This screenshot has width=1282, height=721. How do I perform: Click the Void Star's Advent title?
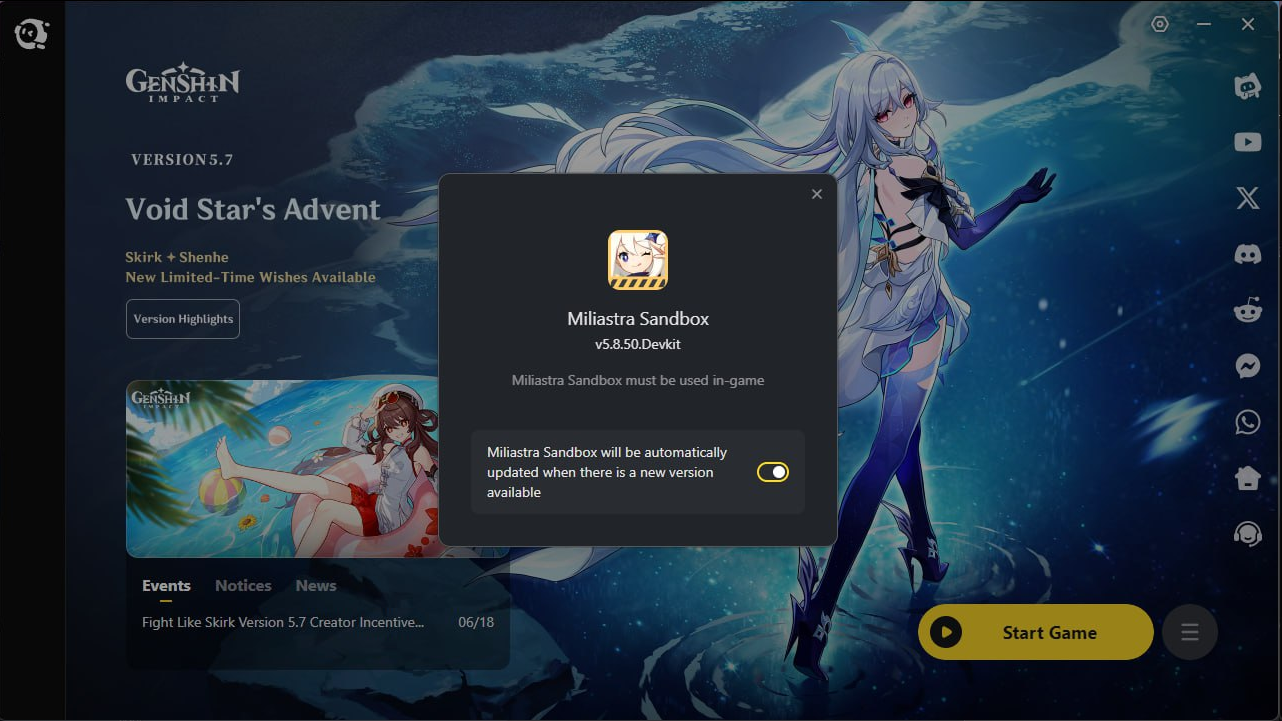253,210
